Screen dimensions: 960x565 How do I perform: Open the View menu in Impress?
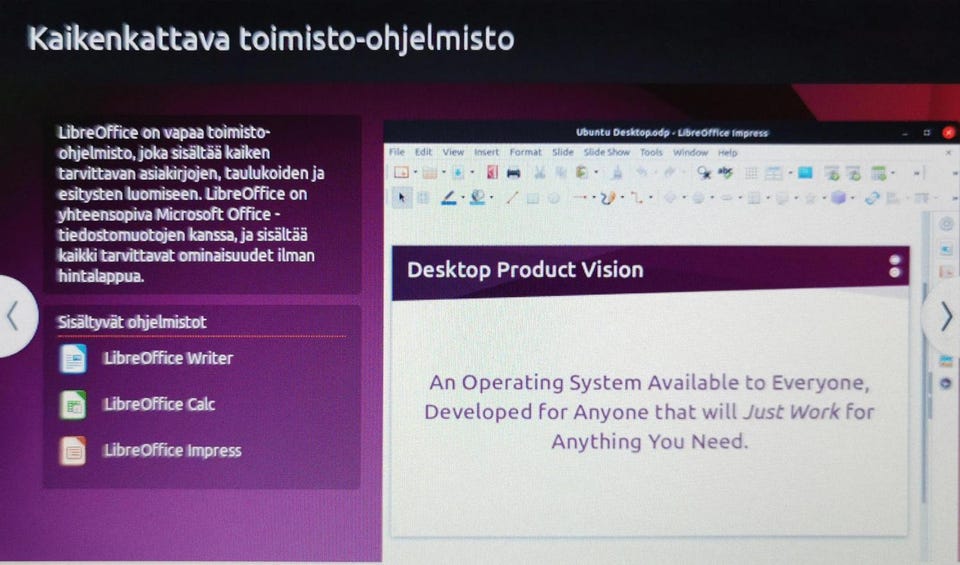453,152
